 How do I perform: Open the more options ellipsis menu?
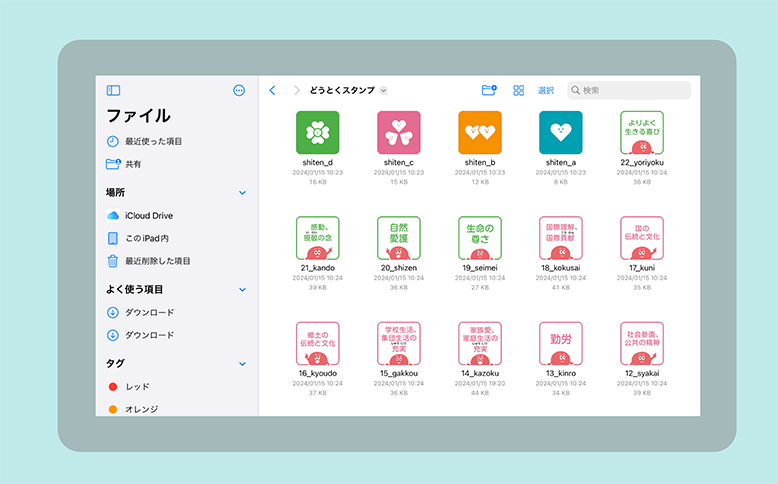239,90
